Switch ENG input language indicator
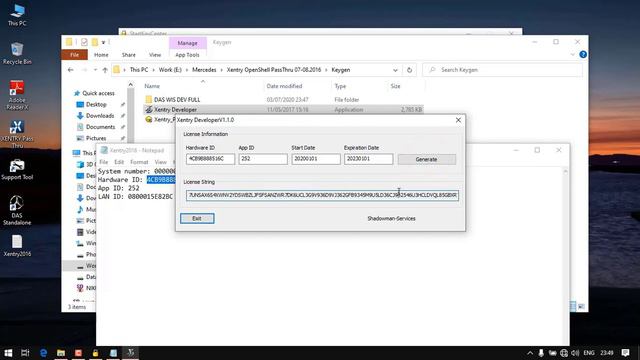Viewport: 640px width, 360px height. 589,353
